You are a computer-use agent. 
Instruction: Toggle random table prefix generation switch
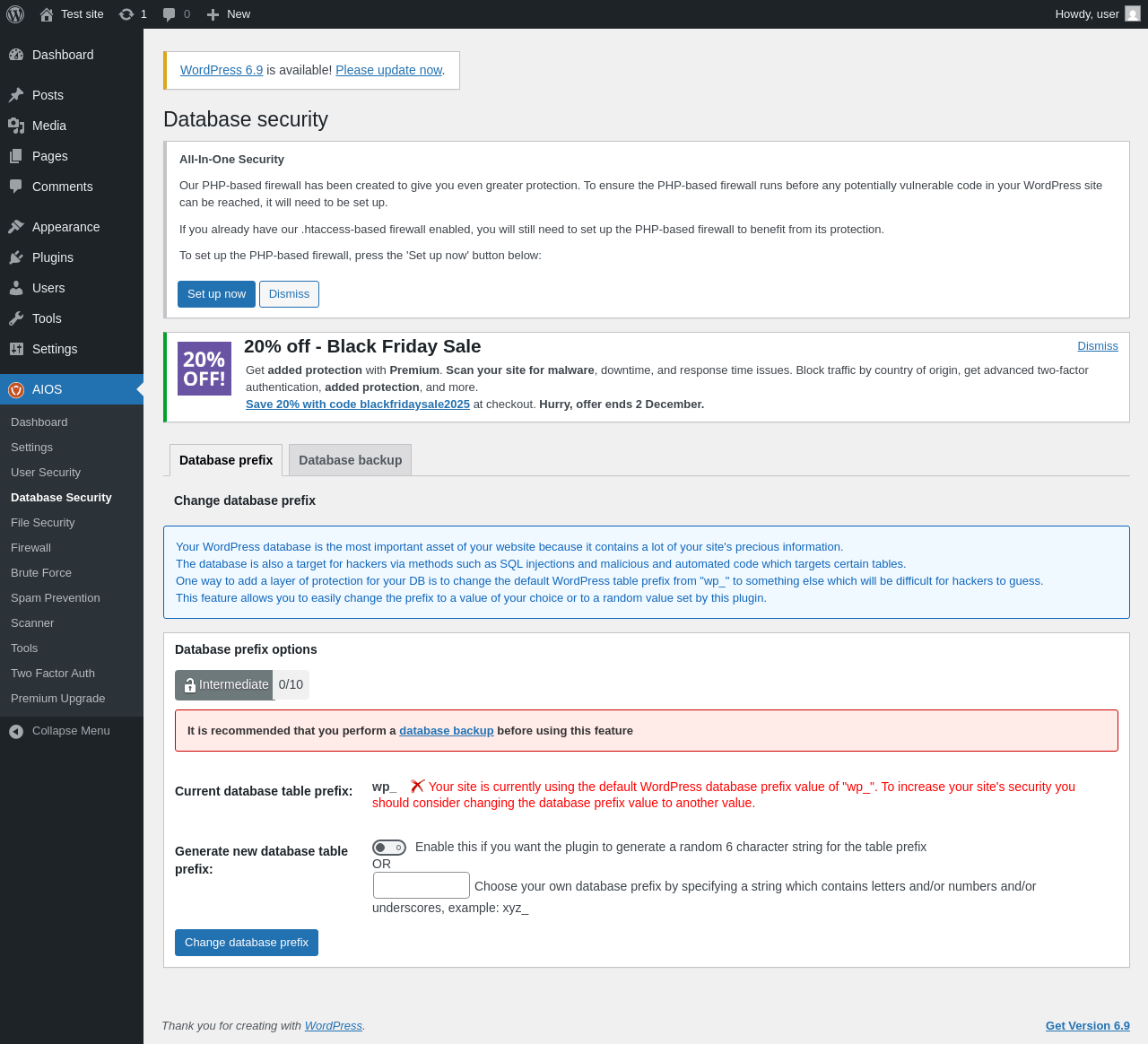[389, 848]
